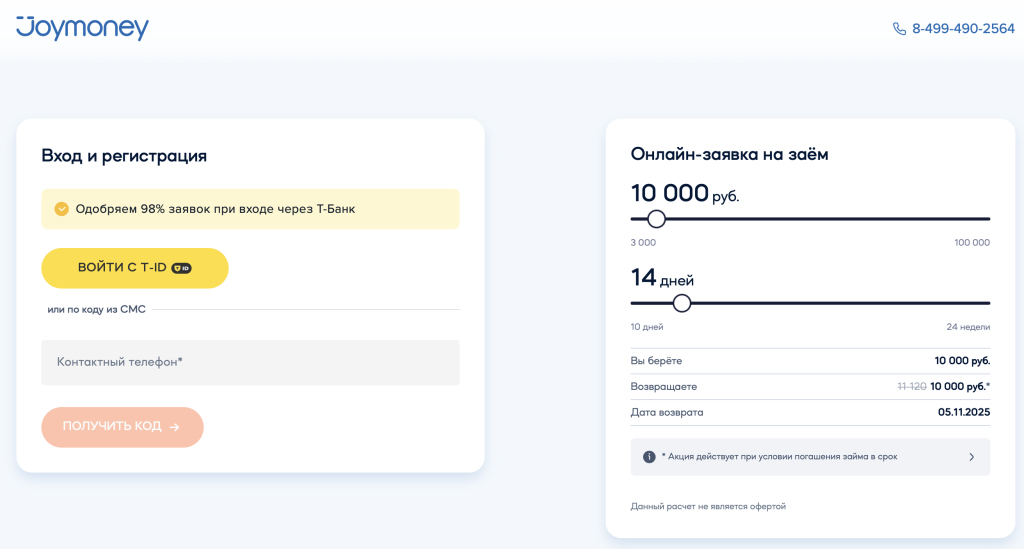Expand the promo conditions chevron

coord(971,457)
